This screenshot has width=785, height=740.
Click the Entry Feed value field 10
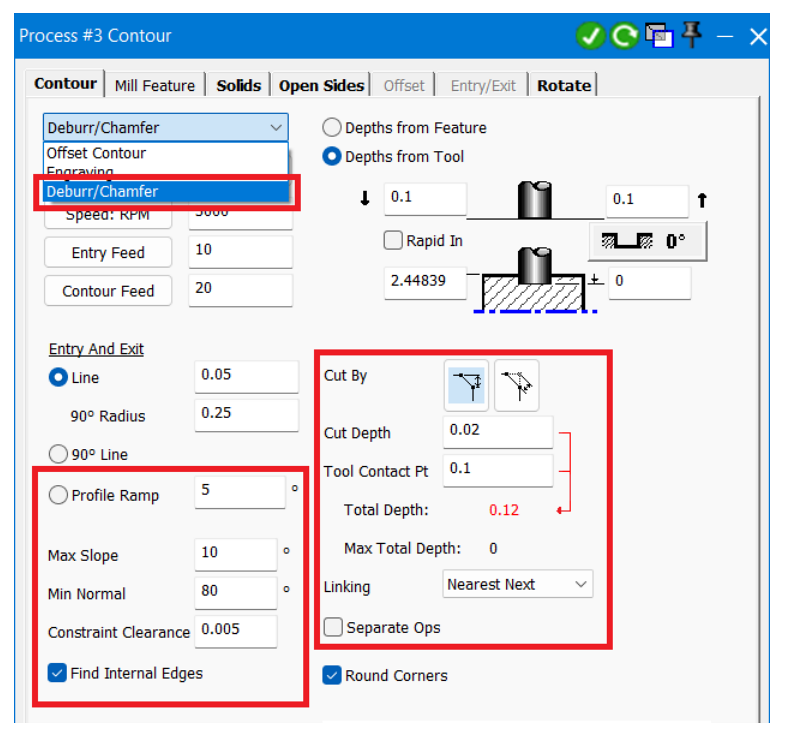(x=240, y=252)
